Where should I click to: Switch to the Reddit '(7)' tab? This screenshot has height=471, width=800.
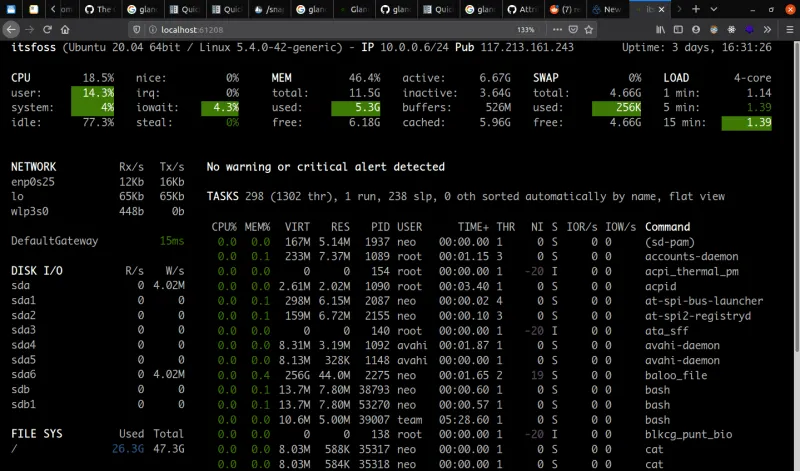click(x=565, y=9)
